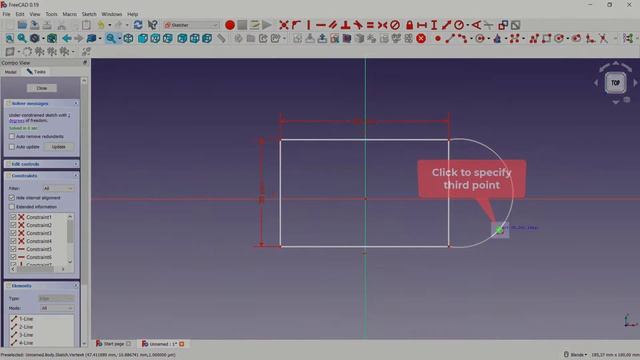Open the Macro menu

click(x=69, y=14)
